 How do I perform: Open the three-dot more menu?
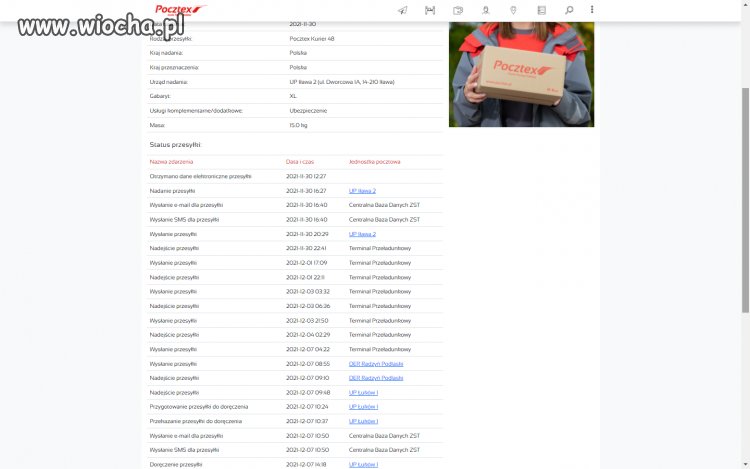pyautogui.click(x=592, y=10)
